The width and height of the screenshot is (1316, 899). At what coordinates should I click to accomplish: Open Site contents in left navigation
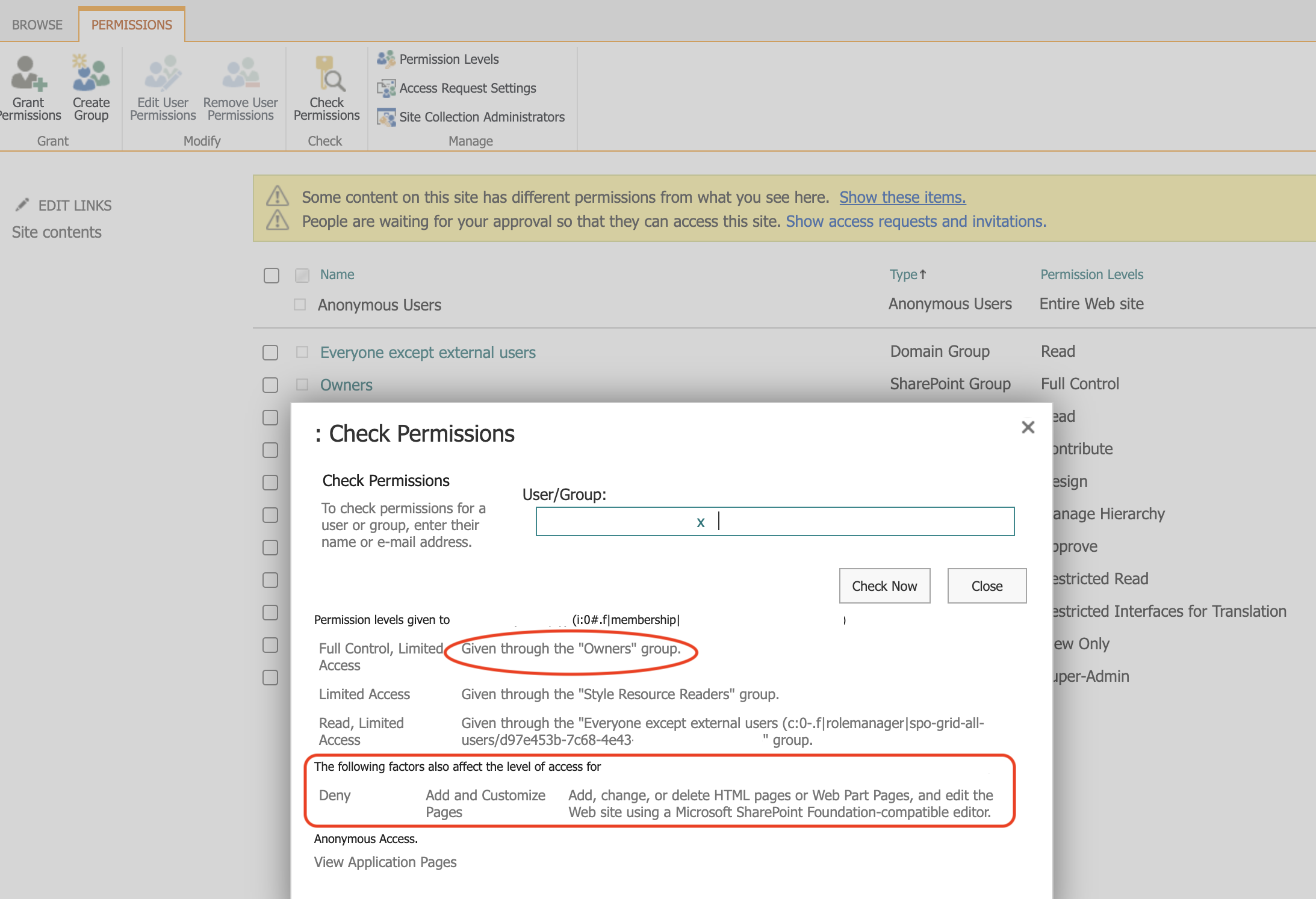[x=57, y=232]
